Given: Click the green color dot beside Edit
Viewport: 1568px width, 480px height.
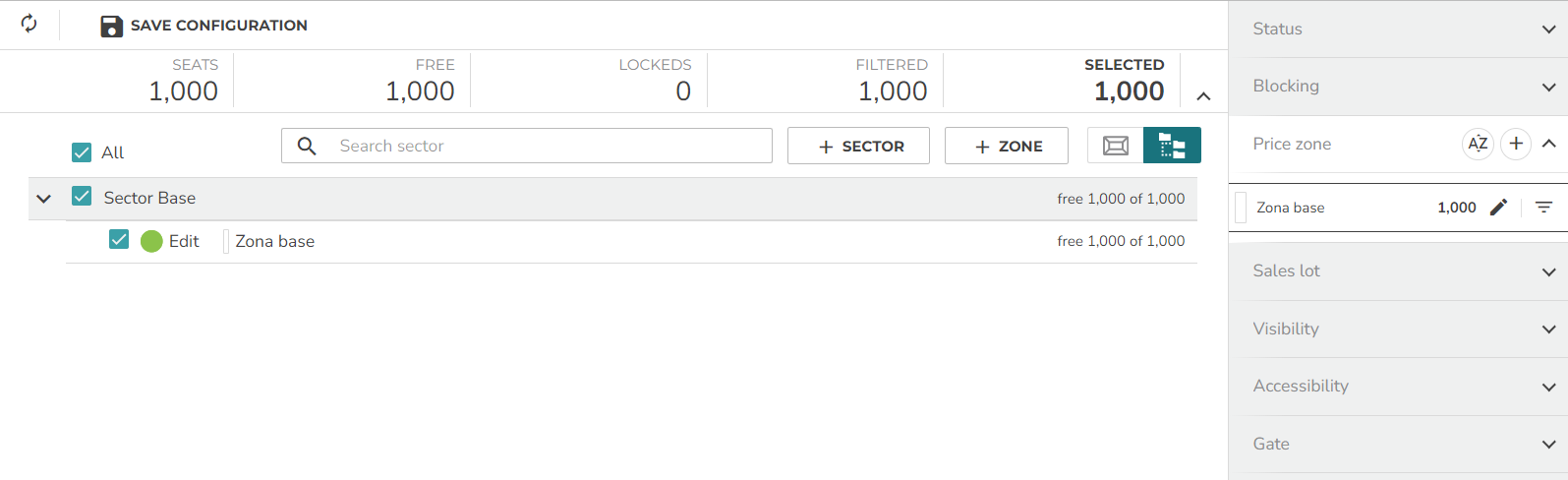Looking at the screenshot, I should coord(151,241).
